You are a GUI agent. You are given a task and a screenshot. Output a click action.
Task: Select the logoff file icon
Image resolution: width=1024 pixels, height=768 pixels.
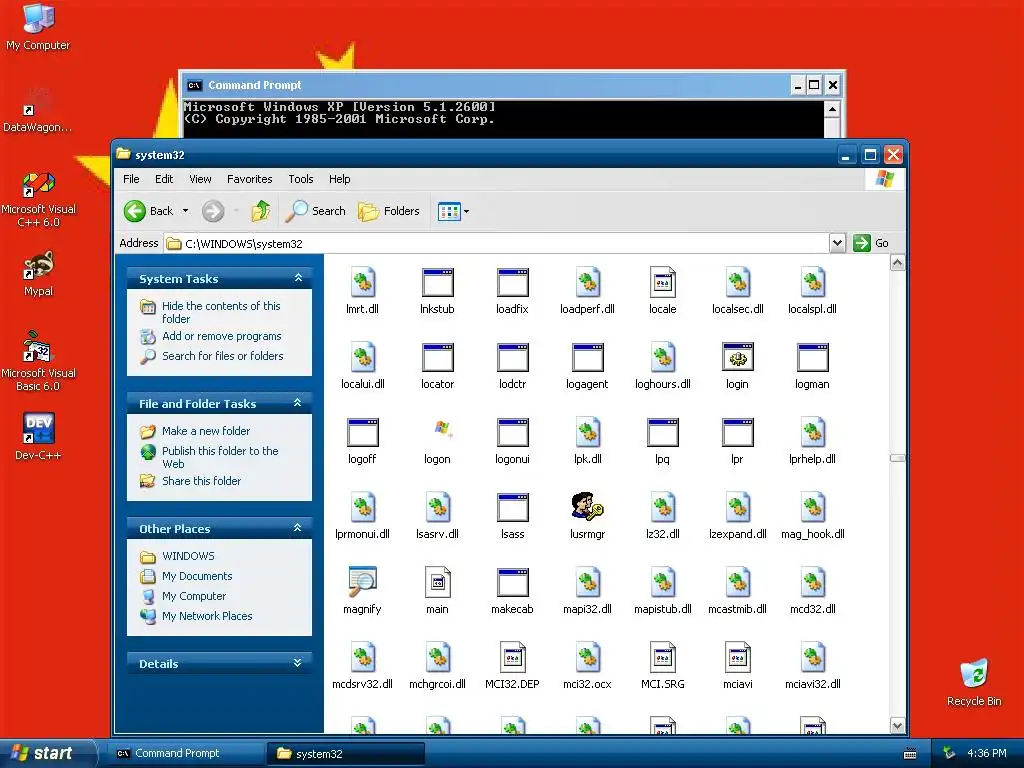point(362,432)
